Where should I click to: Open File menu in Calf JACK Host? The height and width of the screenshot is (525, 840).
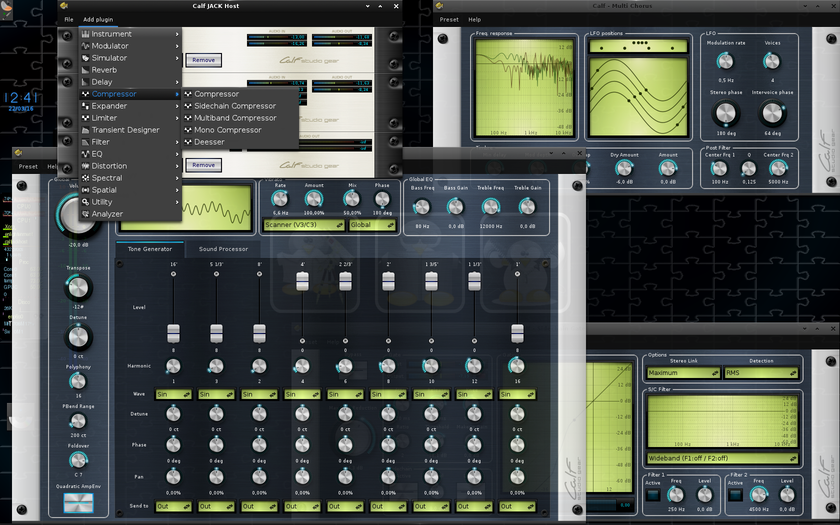pos(69,19)
